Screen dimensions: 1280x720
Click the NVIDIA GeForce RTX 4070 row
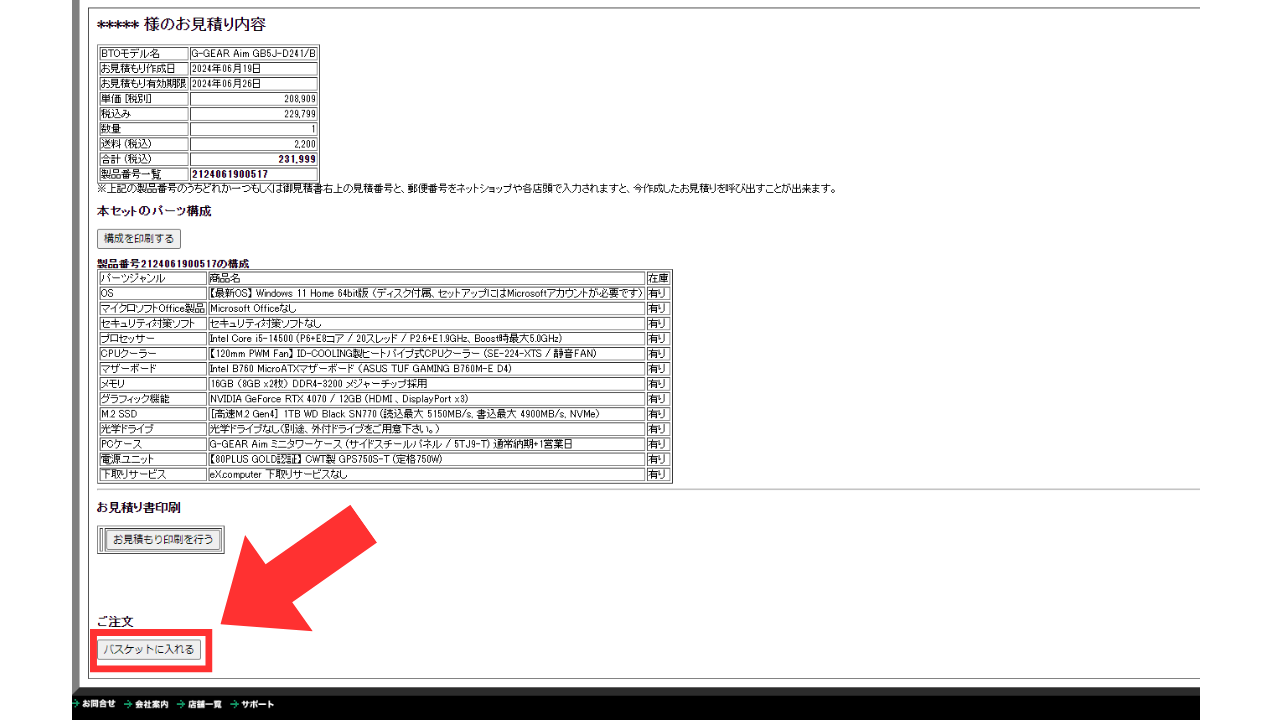[x=425, y=399]
